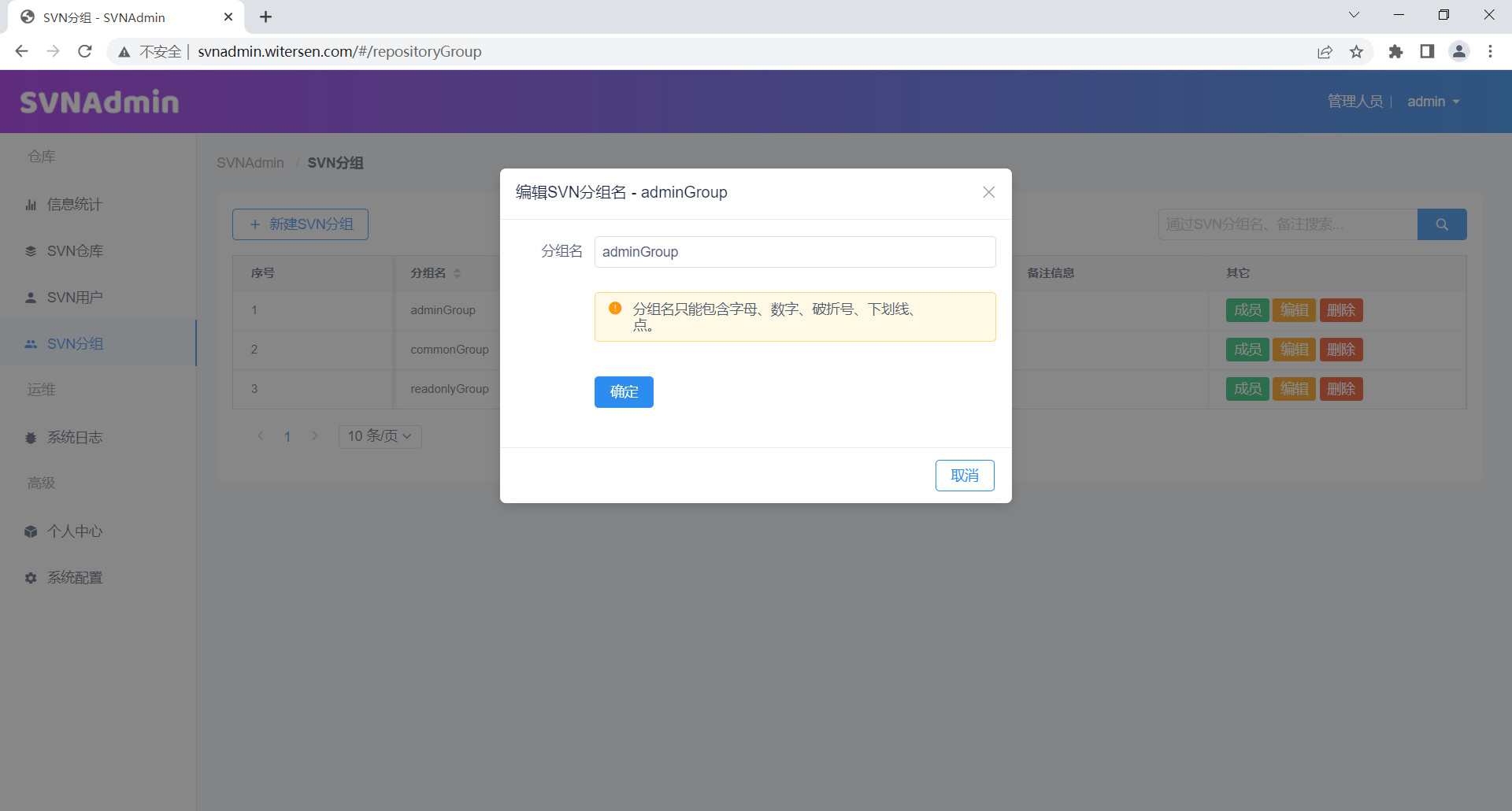Open SVN仓库 in the sidebar
The width and height of the screenshot is (1512, 811).
tap(75, 251)
